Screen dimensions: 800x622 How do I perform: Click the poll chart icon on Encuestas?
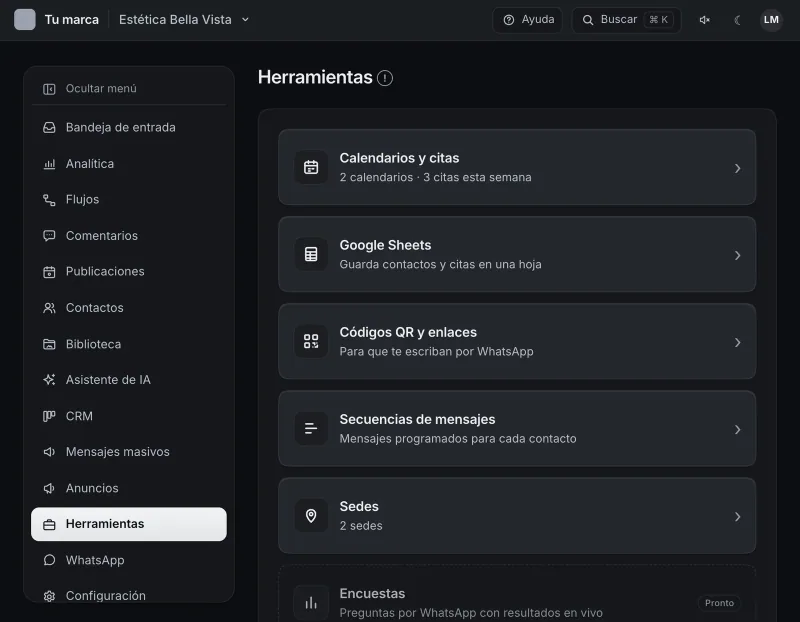(x=311, y=603)
